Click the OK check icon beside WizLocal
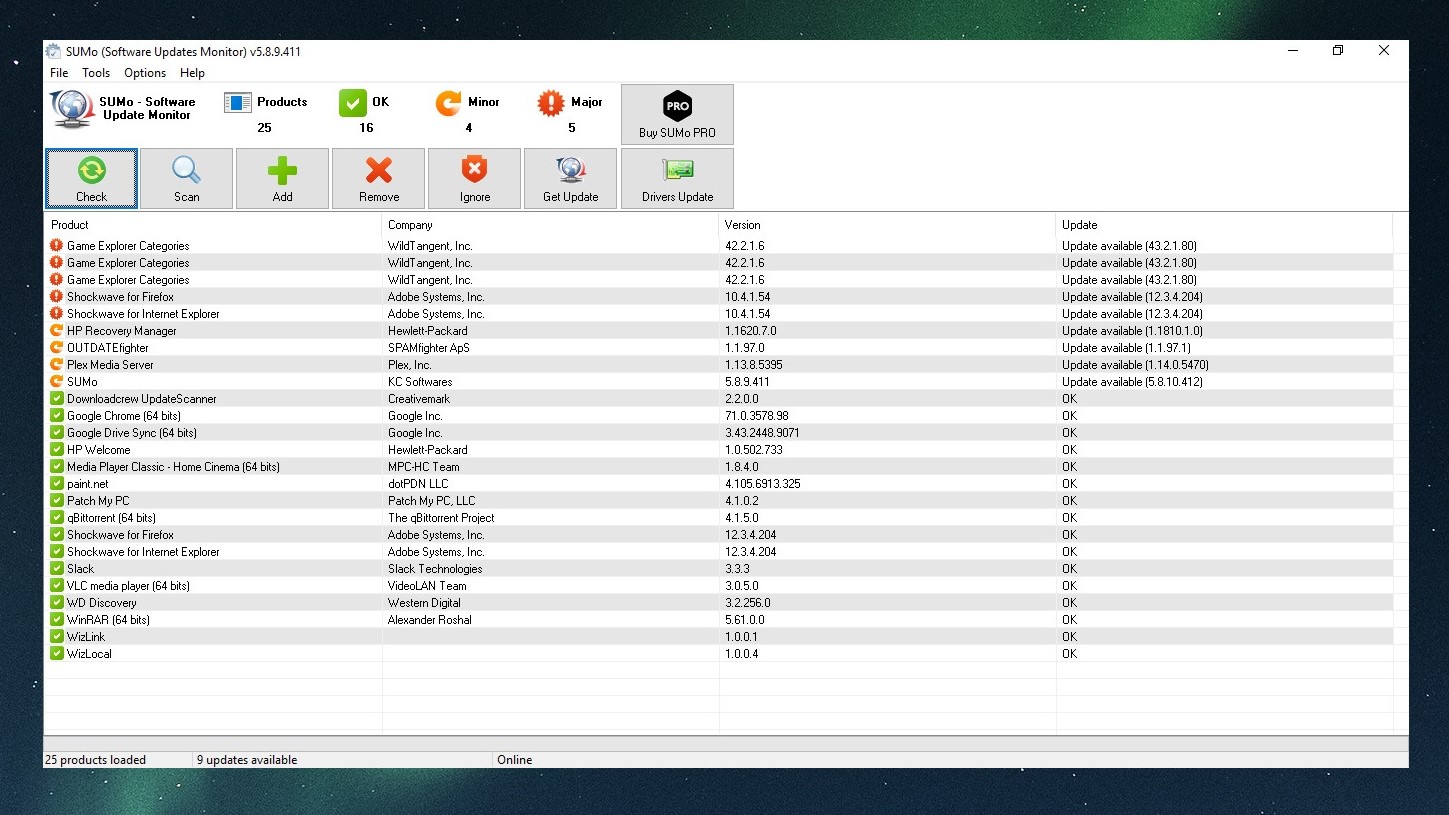This screenshot has width=1449, height=815. click(57, 654)
